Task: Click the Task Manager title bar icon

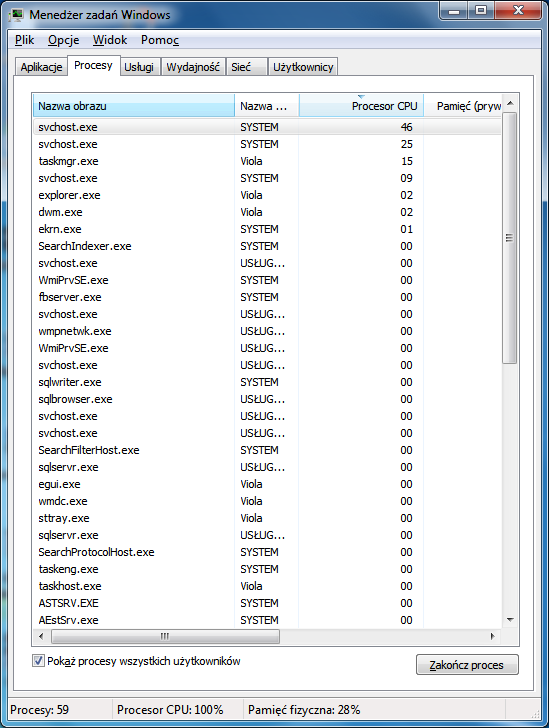Action: tap(17, 15)
